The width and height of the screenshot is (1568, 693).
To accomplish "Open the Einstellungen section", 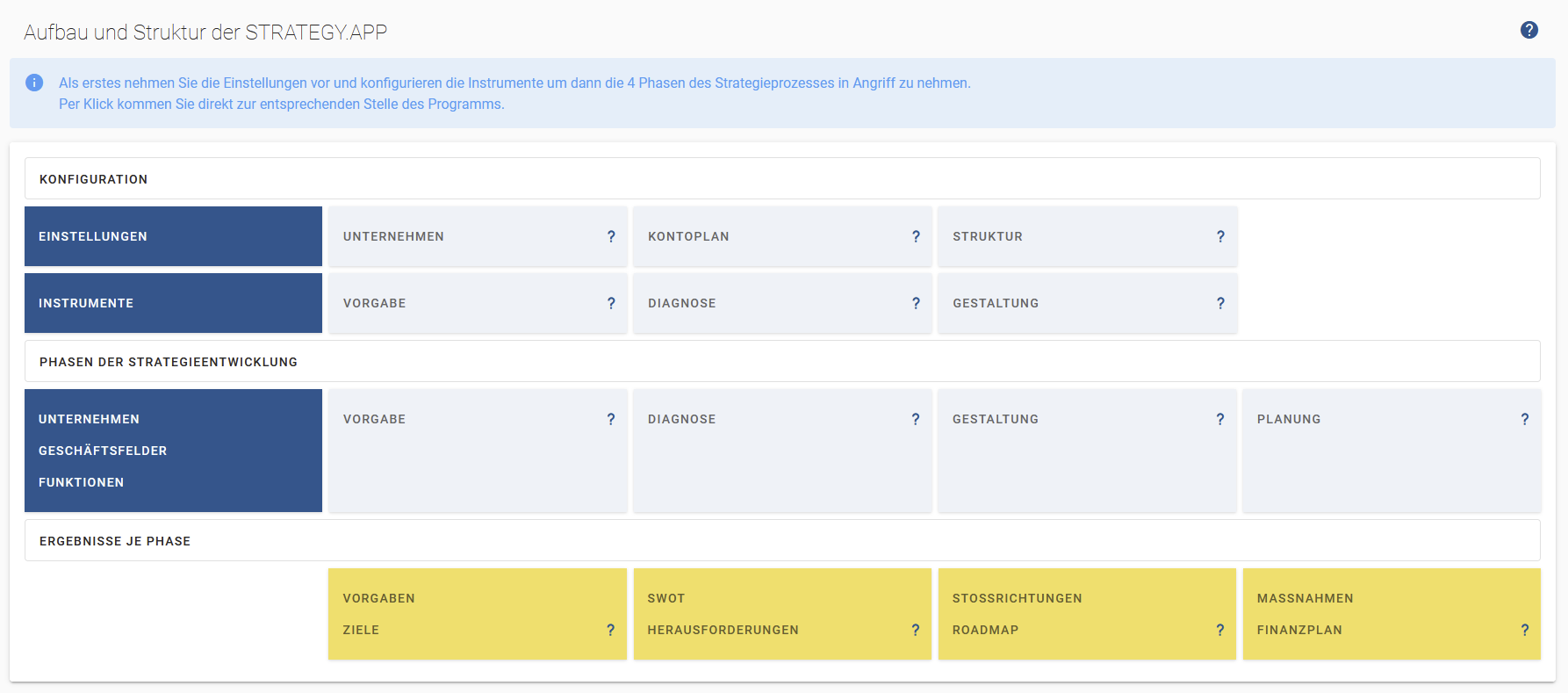I will coord(173,236).
